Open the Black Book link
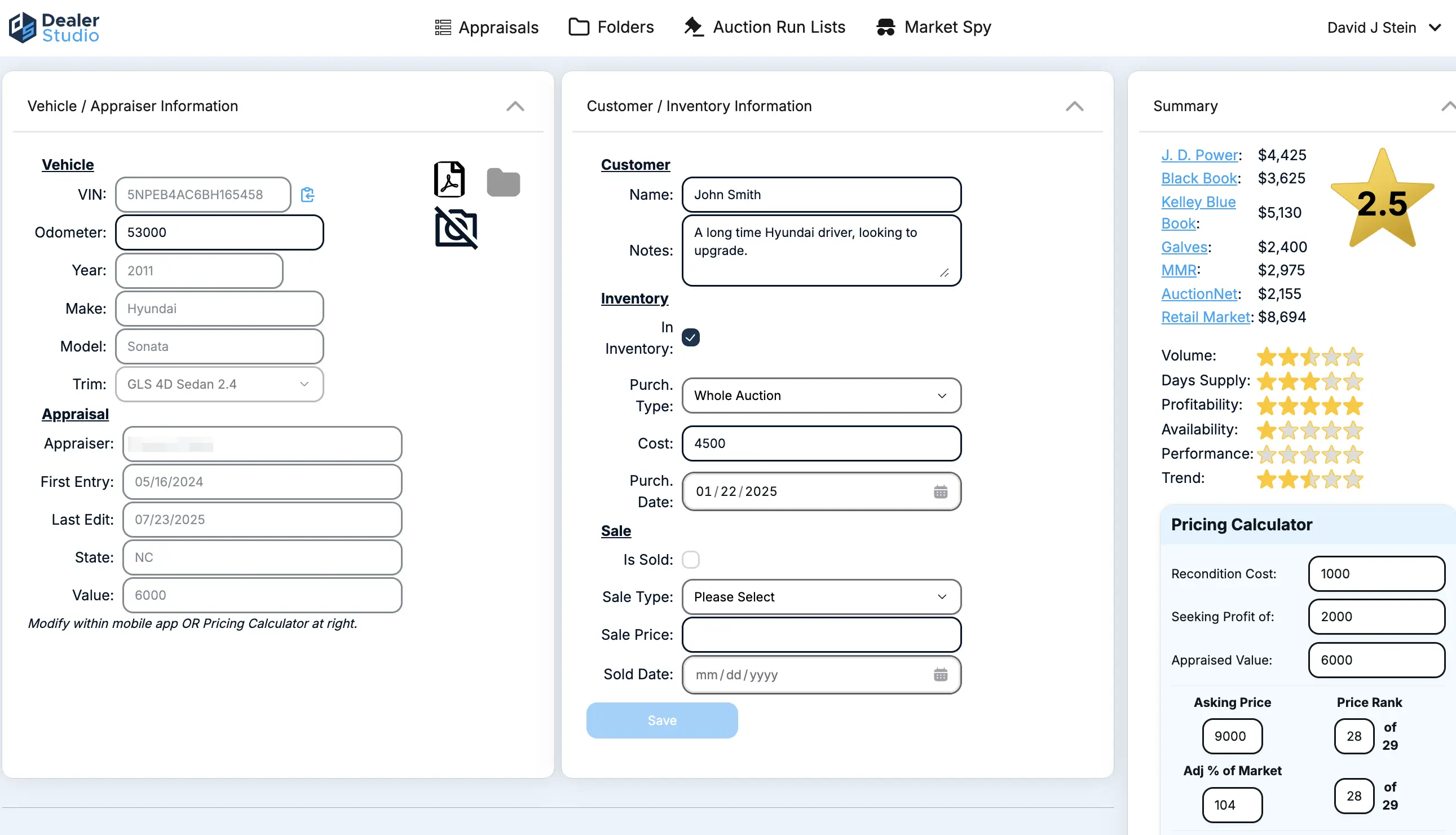The width and height of the screenshot is (1456, 835). (1199, 178)
